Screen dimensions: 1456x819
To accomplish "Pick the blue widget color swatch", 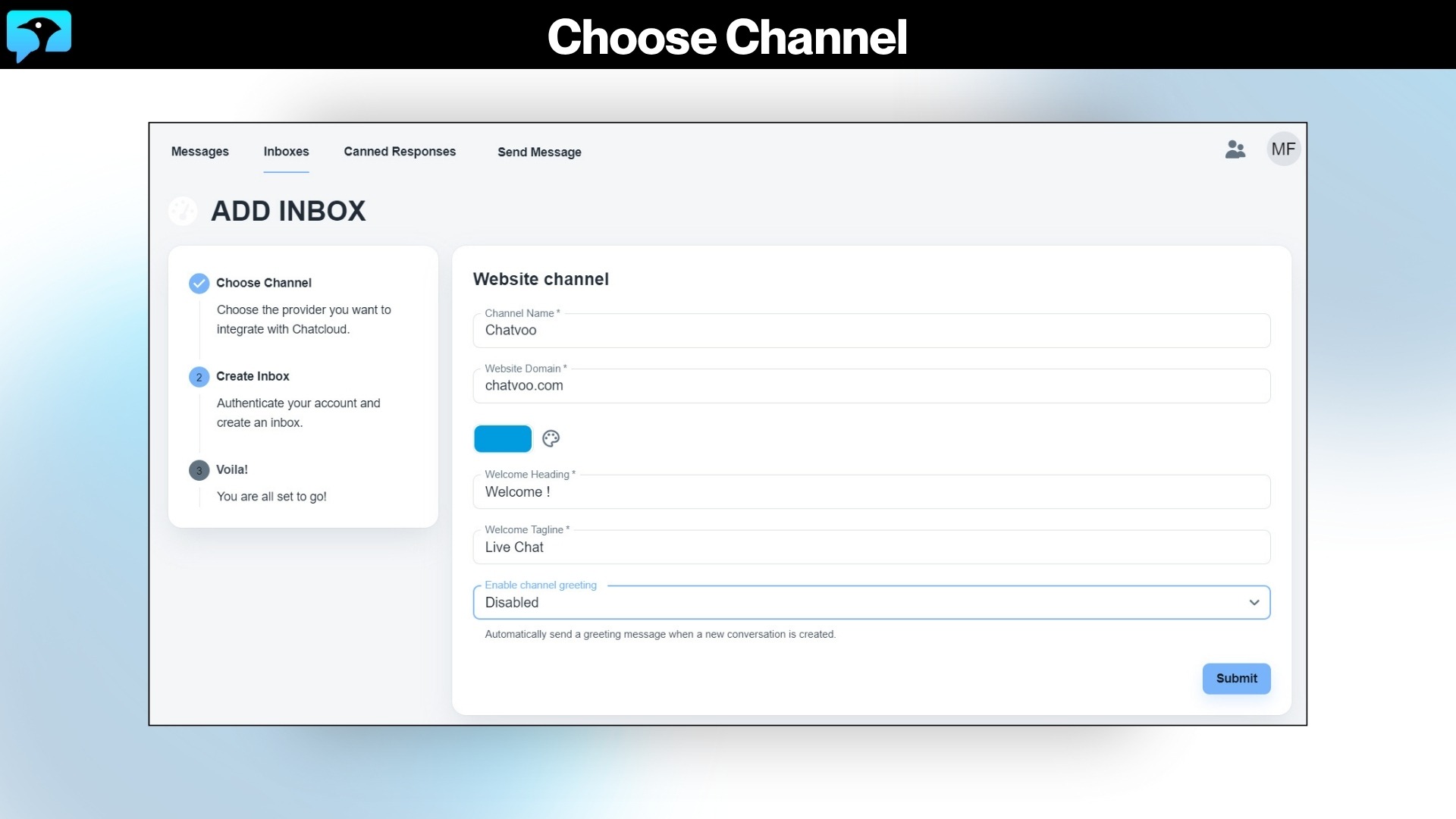I will pyautogui.click(x=503, y=438).
